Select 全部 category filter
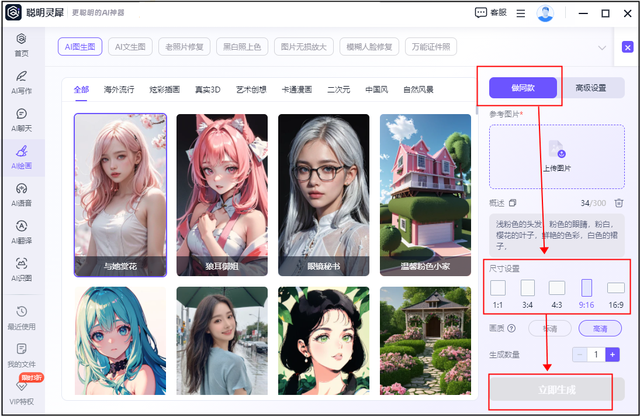 pyautogui.click(x=81, y=89)
